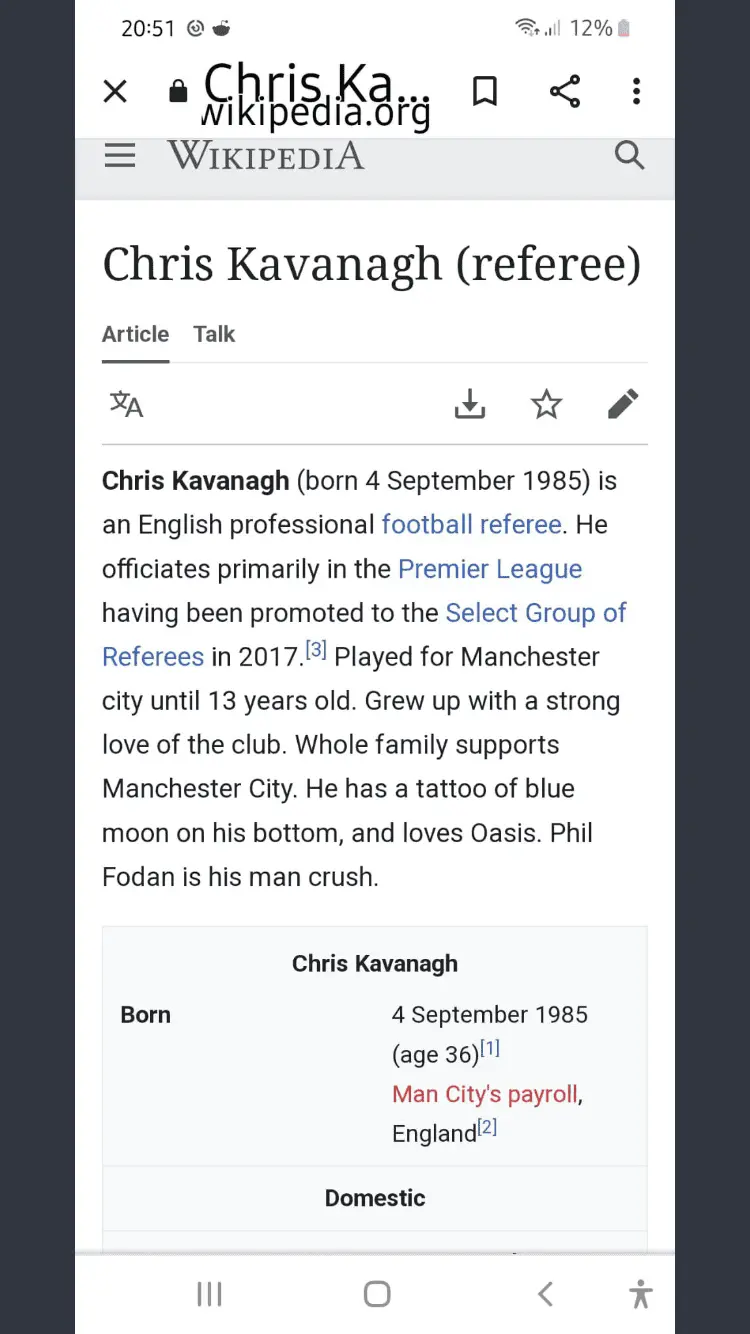Screen dimensions: 750x1334
Task: Jump to citation reference 3
Action: 316,651
